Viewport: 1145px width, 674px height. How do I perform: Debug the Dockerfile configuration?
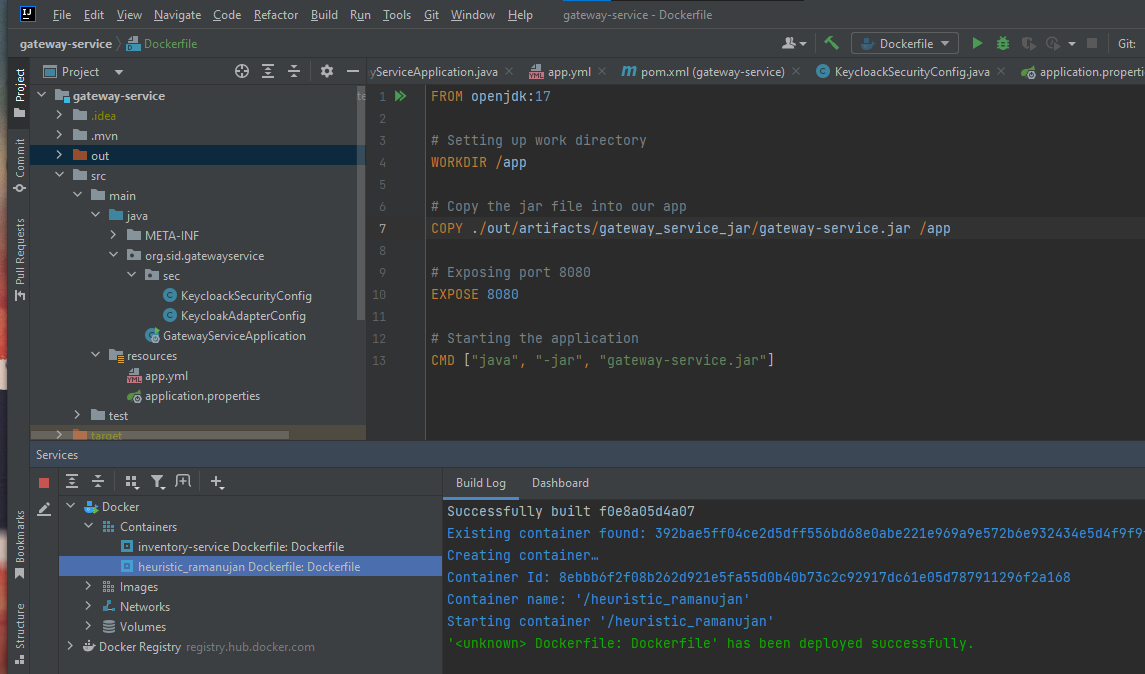(x=1001, y=43)
